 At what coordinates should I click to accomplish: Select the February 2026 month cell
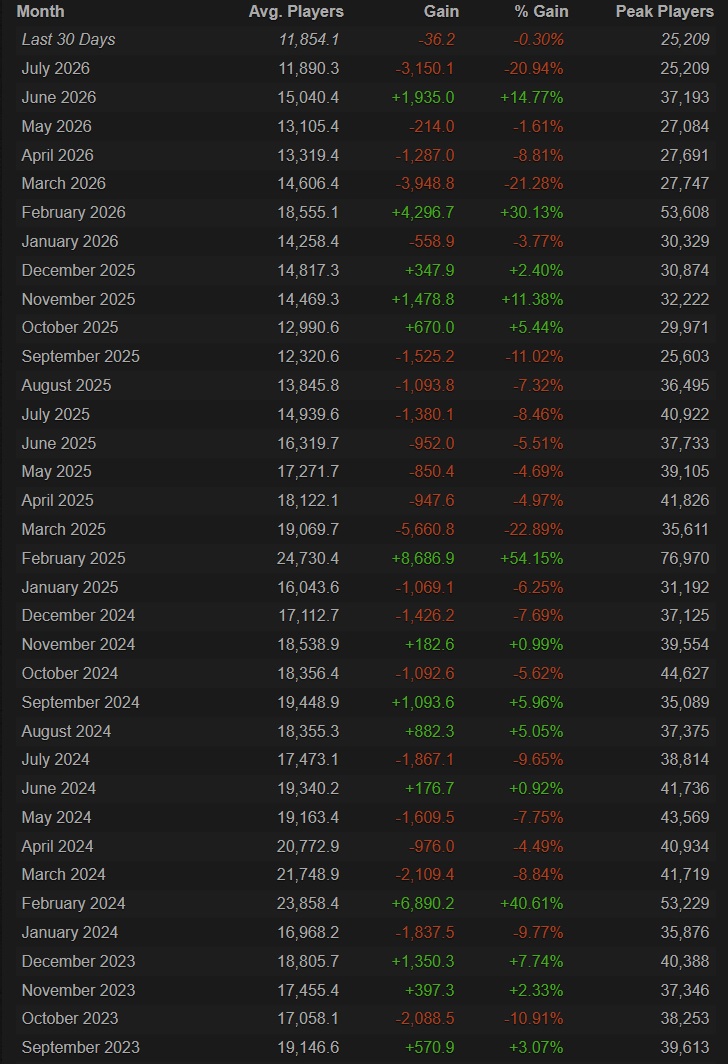click(x=73, y=212)
